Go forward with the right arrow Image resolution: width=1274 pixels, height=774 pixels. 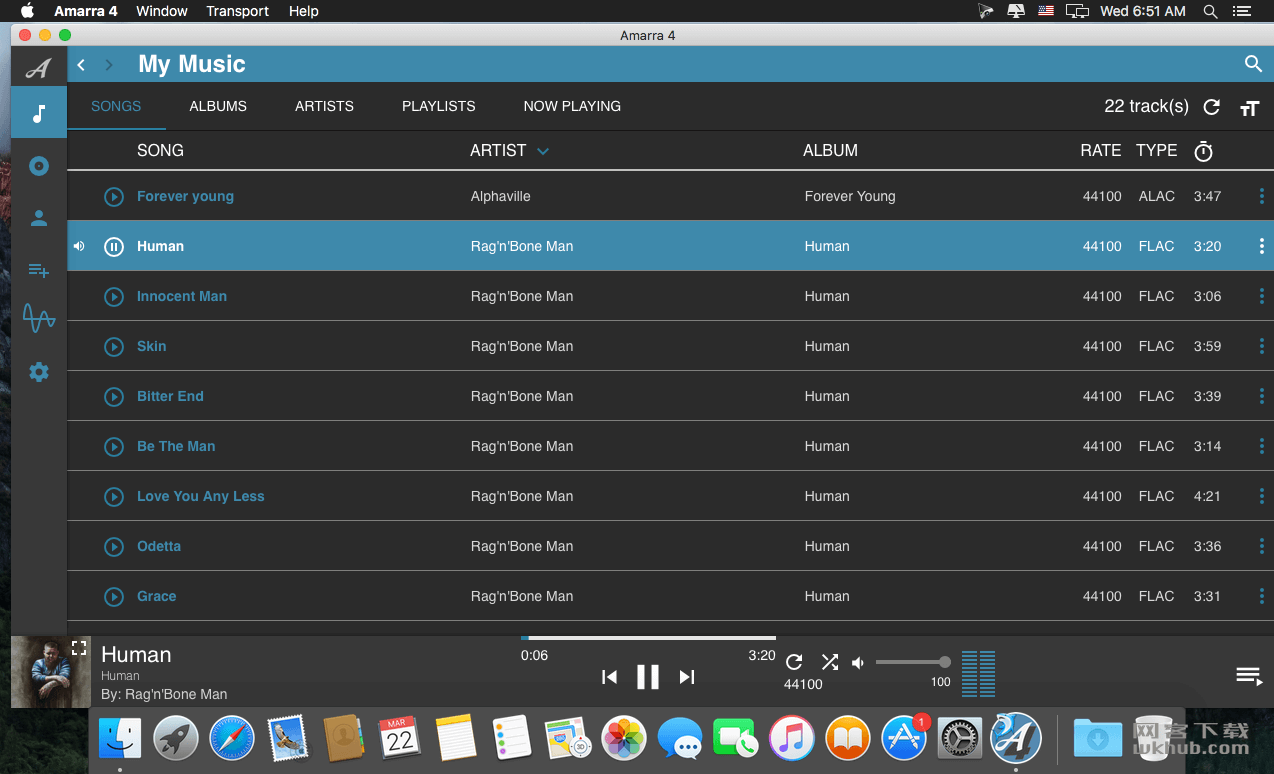(x=109, y=65)
